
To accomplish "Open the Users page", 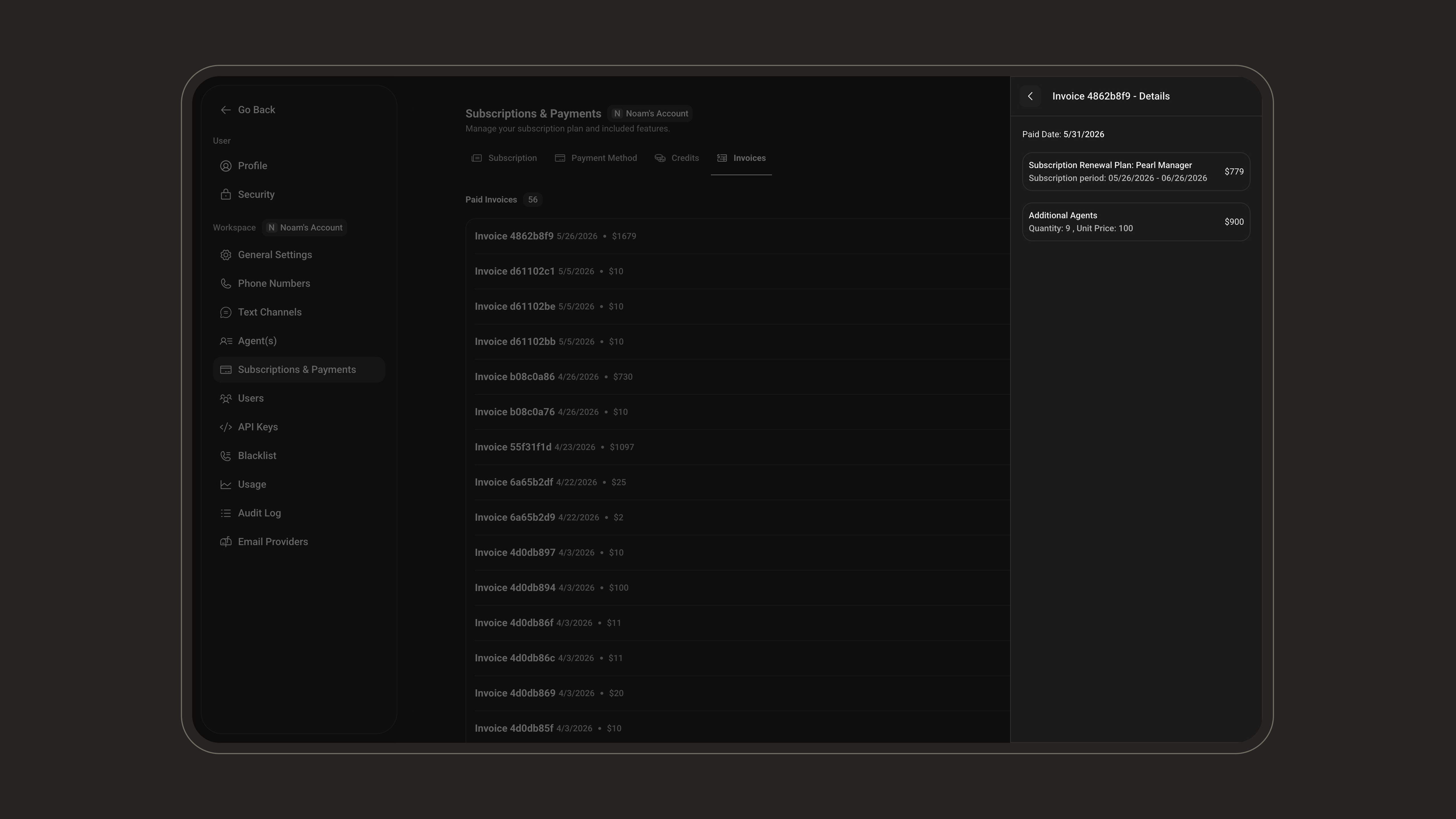I will coord(299,398).
